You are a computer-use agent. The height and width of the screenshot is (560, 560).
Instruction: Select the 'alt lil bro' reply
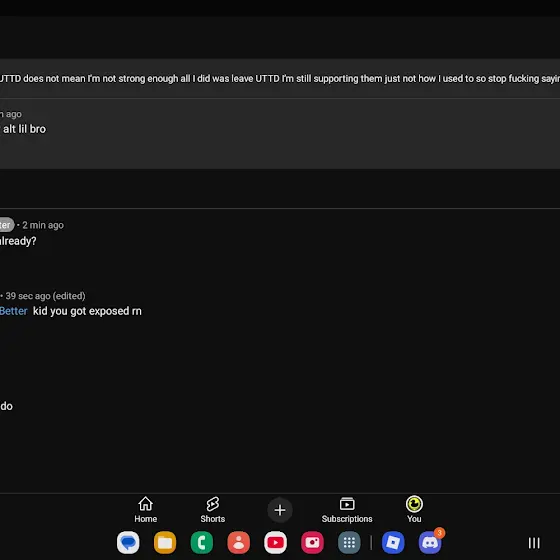tap(23, 129)
